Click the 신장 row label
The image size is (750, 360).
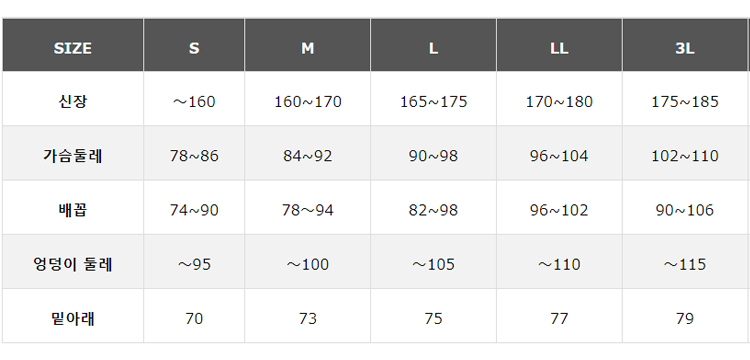[x=73, y=99]
